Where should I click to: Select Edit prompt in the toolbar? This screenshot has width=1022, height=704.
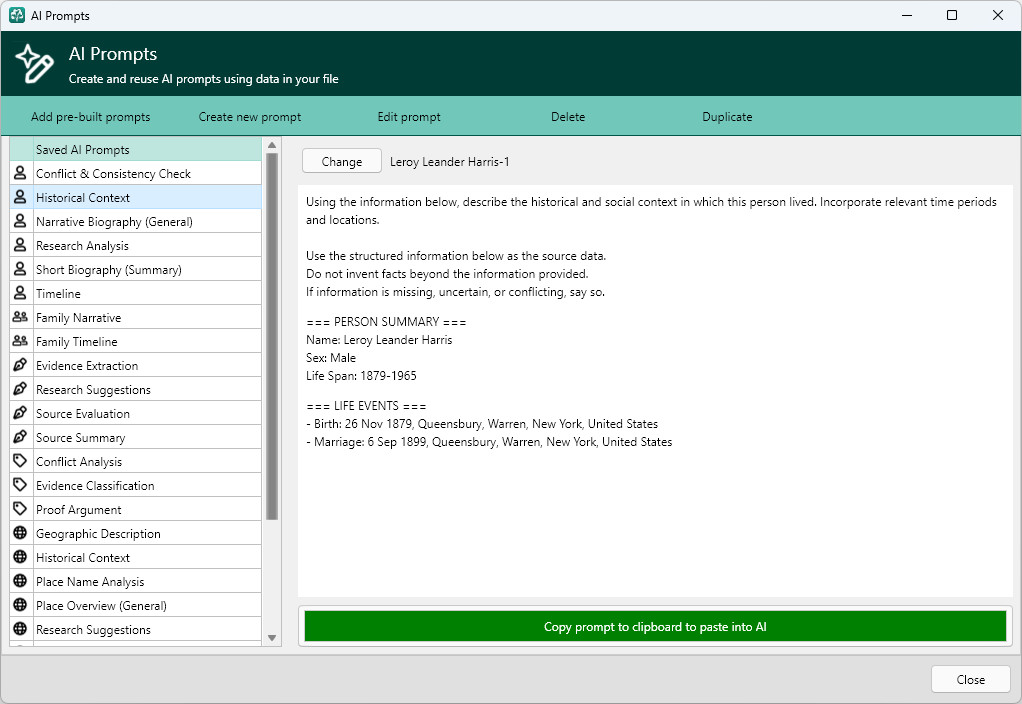click(x=409, y=117)
